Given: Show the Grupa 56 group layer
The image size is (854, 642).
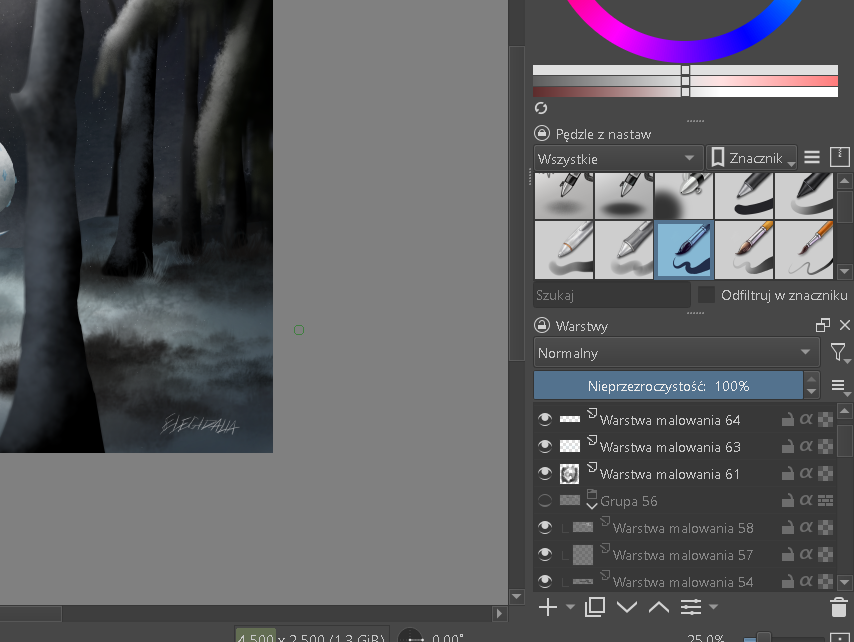Looking at the screenshot, I should tap(545, 501).
